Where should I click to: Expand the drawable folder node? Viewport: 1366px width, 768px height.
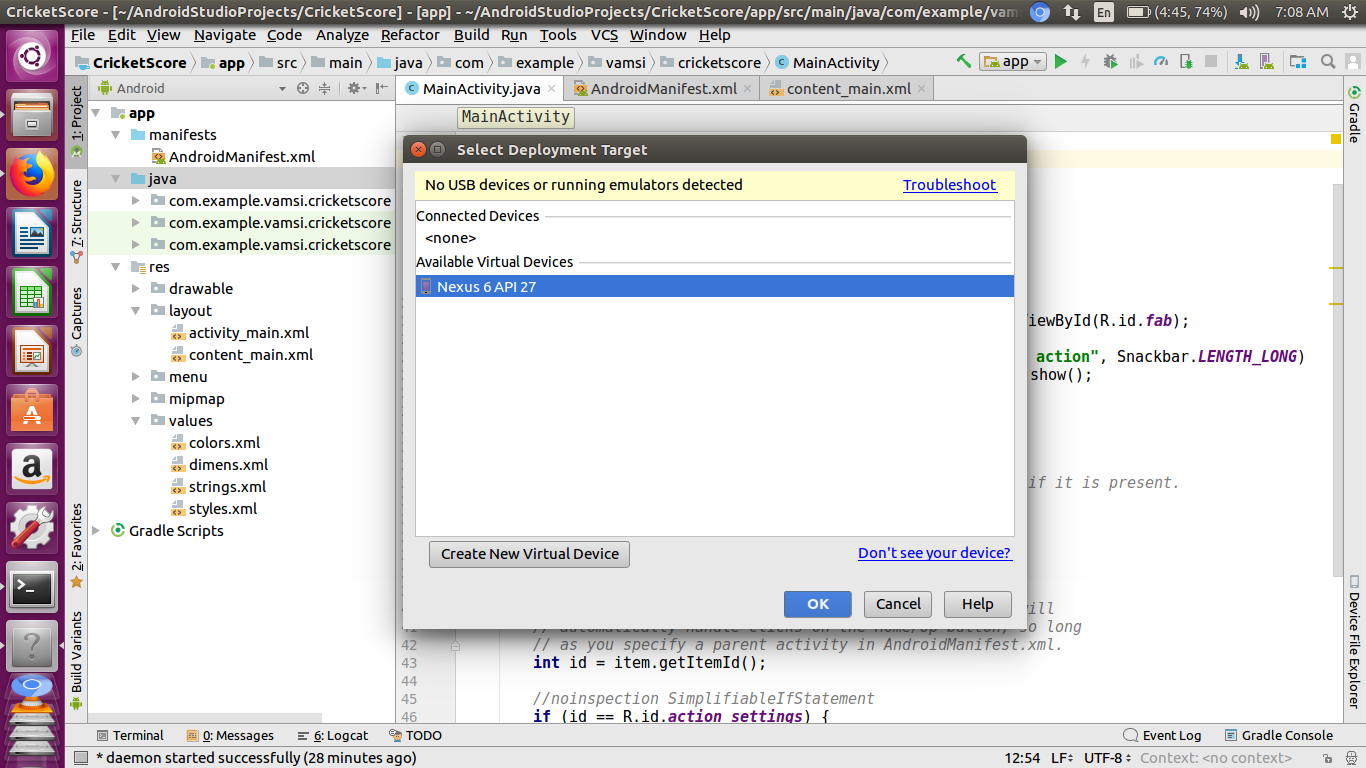[x=136, y=289]
